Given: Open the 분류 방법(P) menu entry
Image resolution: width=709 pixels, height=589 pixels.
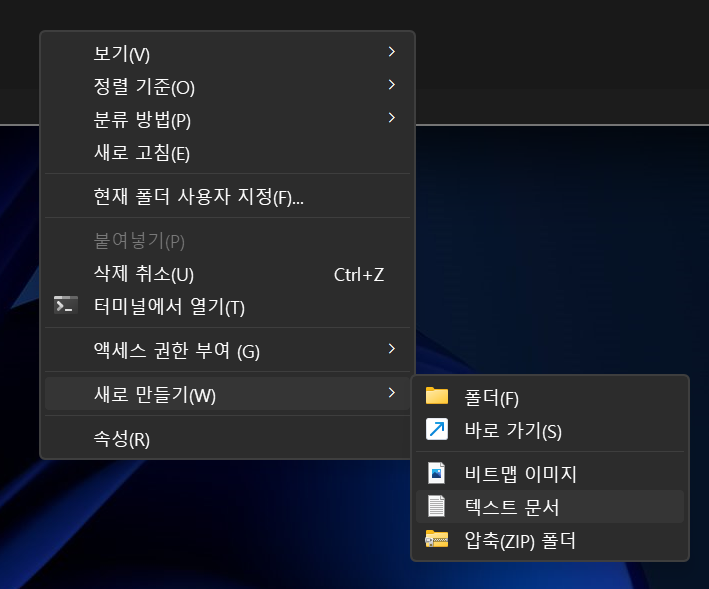Looking at the screenshot, I should coord(227,119).
